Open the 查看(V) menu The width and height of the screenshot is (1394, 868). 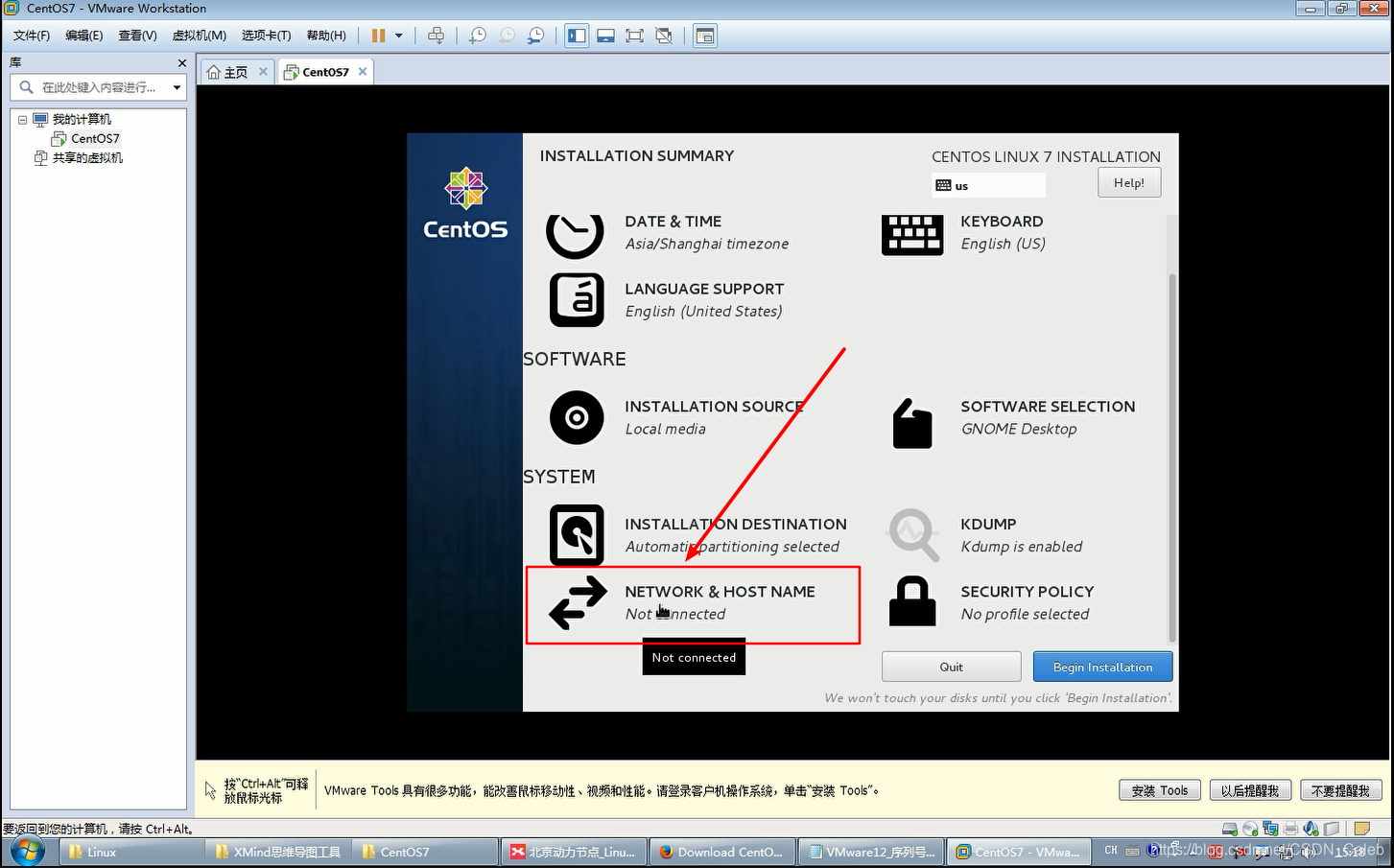click(137, 35)
